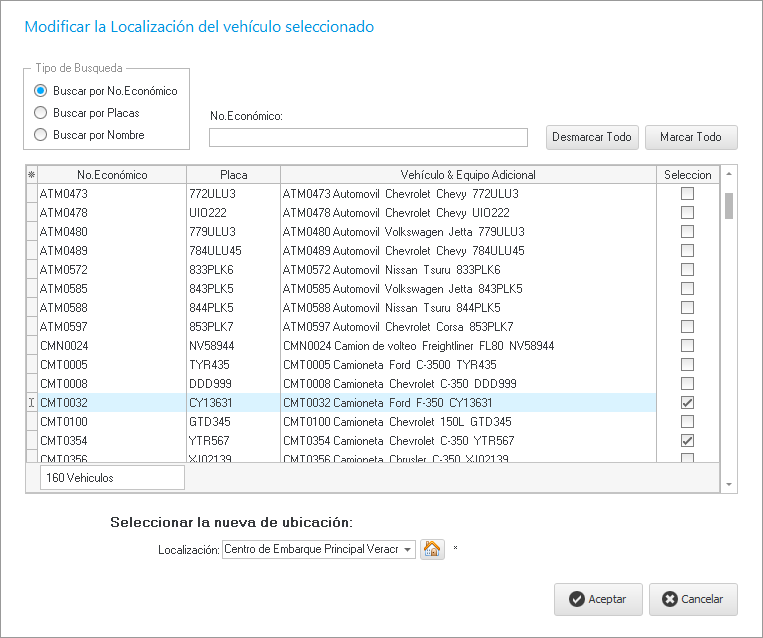Click the house icon next to Localización

[432, 549]
